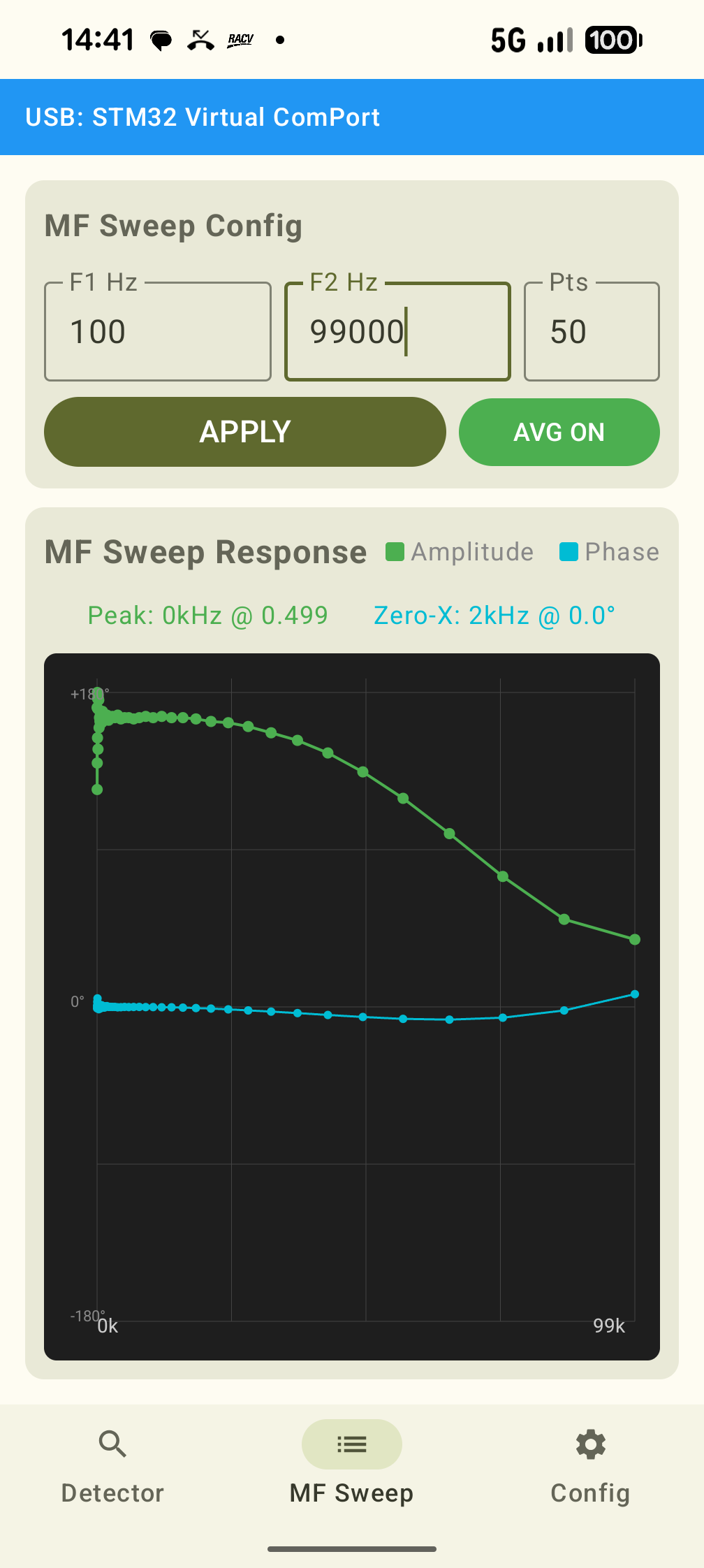Tap the missed call status icon
The image size is (704, 1568).
point(200,41)
